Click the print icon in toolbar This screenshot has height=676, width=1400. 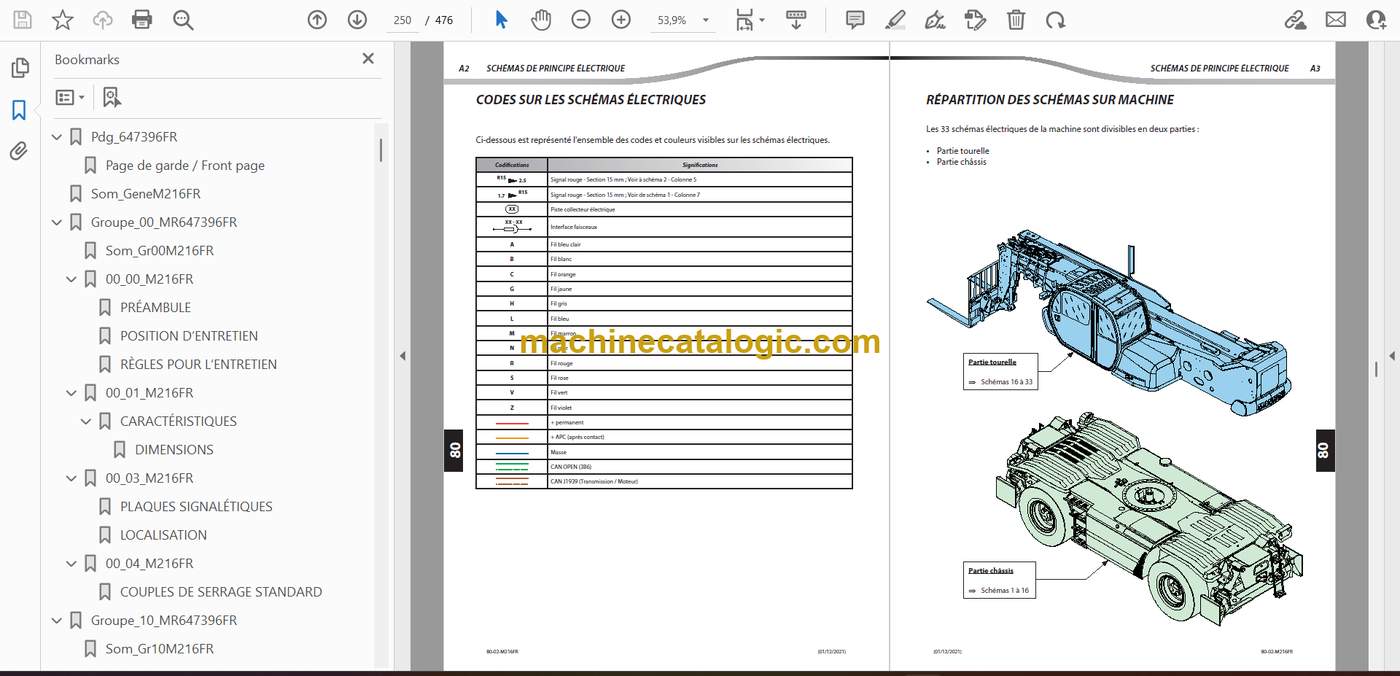click(142, 19)
